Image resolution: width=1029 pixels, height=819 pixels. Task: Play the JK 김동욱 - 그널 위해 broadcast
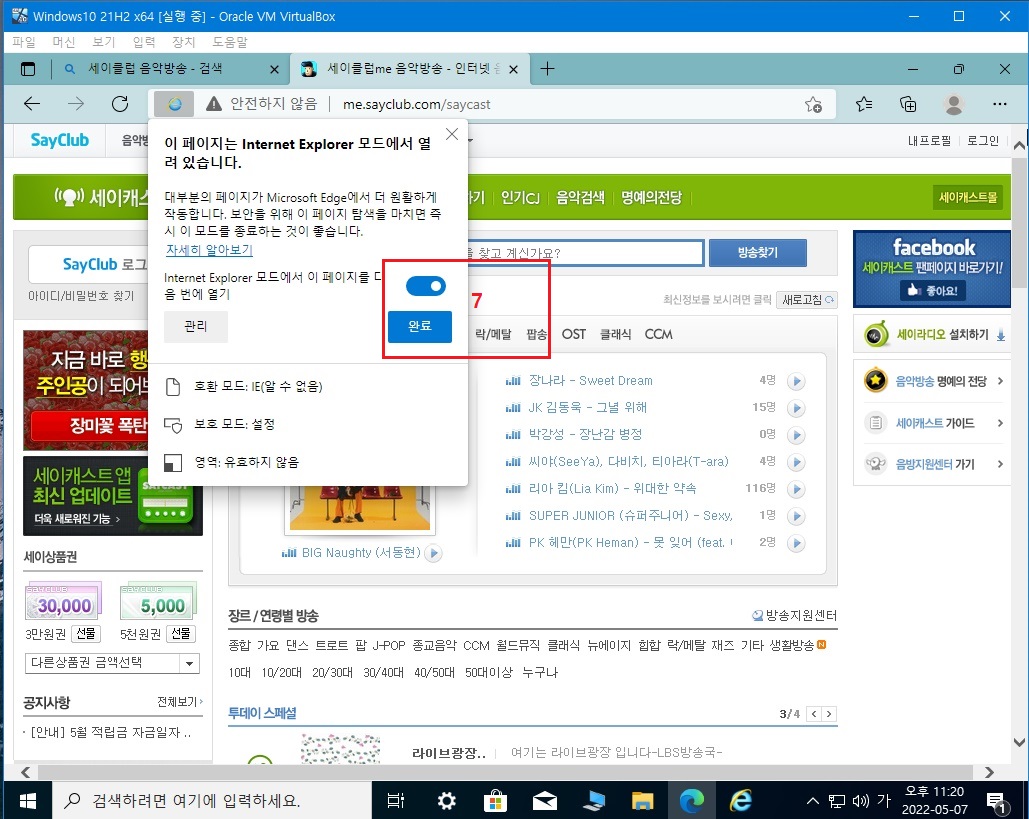coord(796,408)
